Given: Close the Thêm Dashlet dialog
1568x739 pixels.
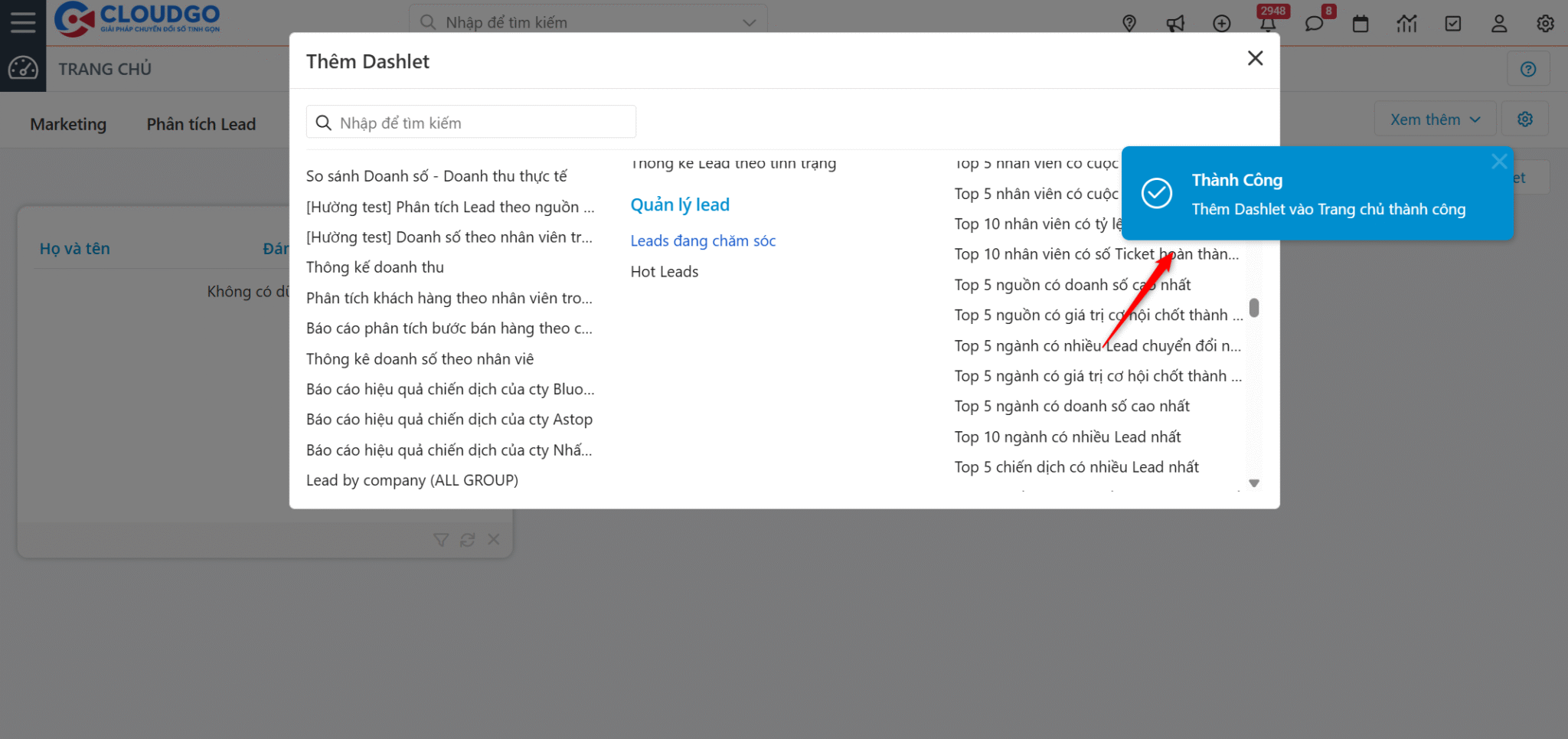Looking at the screenshot, I should coord(1255,58).
